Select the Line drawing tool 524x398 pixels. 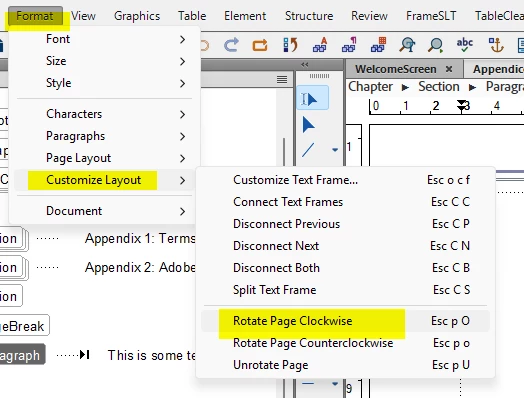point(308,149)
